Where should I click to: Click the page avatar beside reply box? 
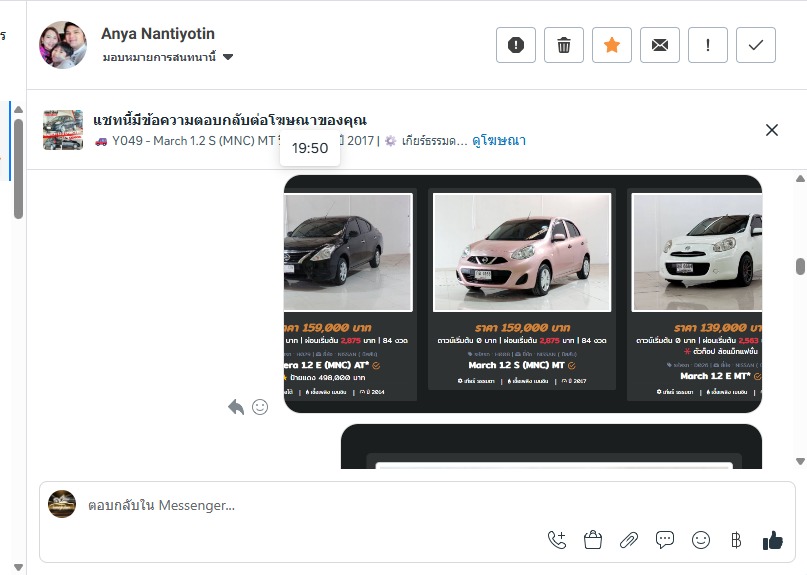coord(62,504)
